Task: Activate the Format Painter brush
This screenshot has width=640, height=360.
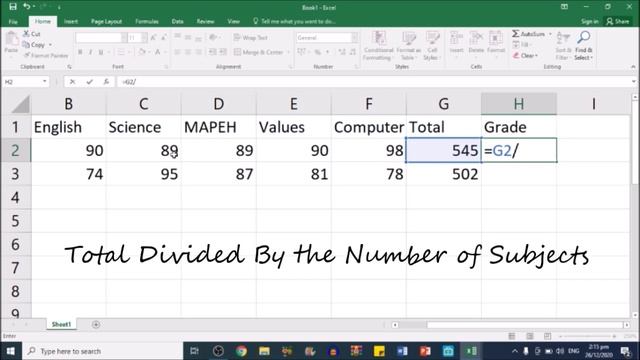Action: coord(45,55)
